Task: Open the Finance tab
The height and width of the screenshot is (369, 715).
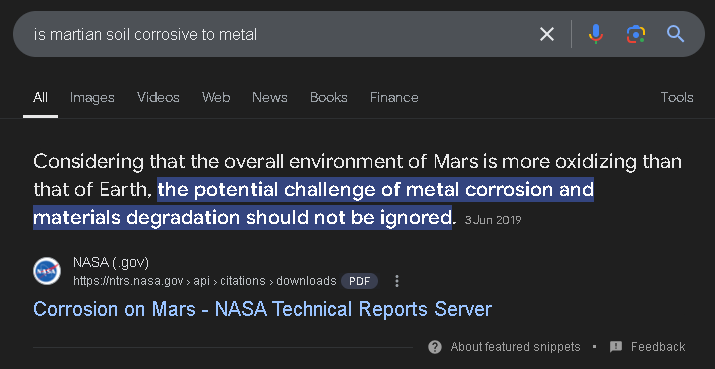Action: tap(394, 98)
